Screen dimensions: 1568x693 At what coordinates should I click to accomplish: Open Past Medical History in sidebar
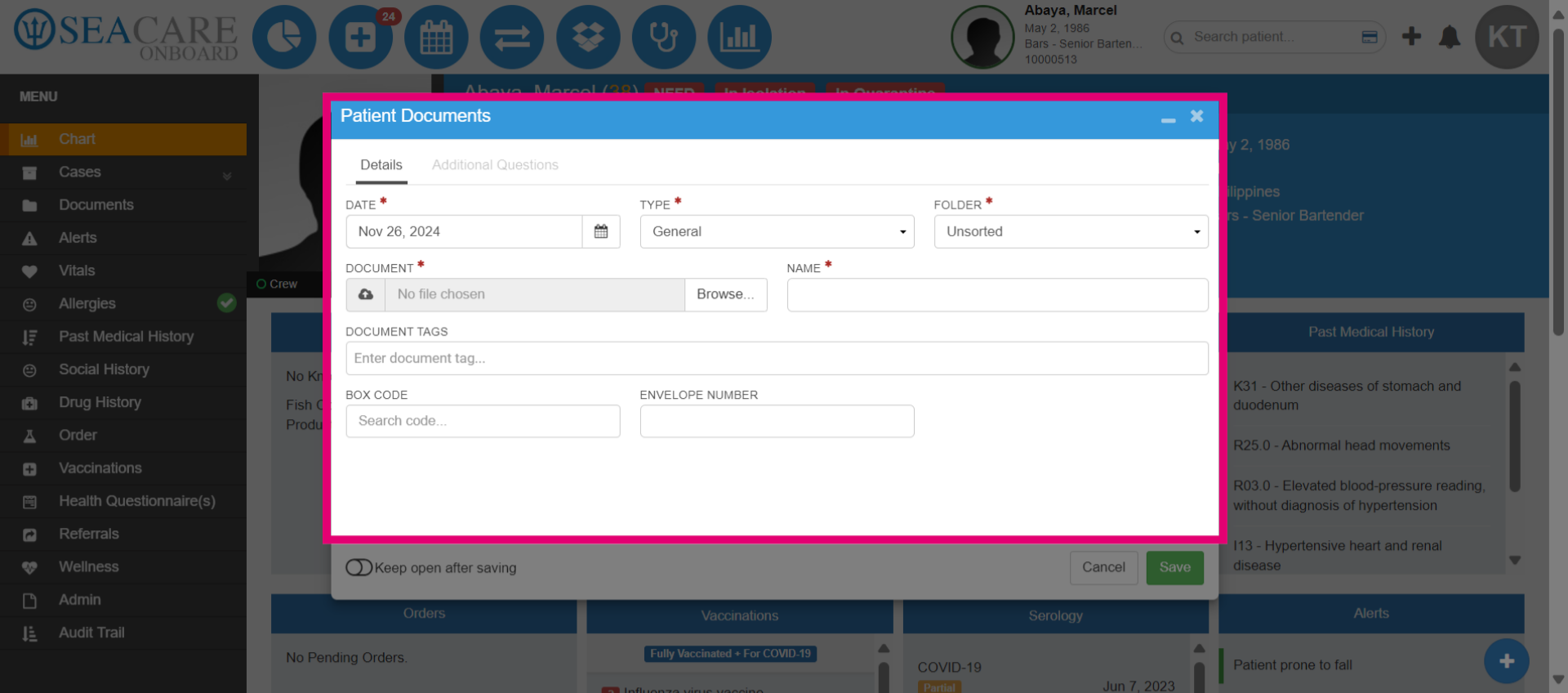[123, 337]
